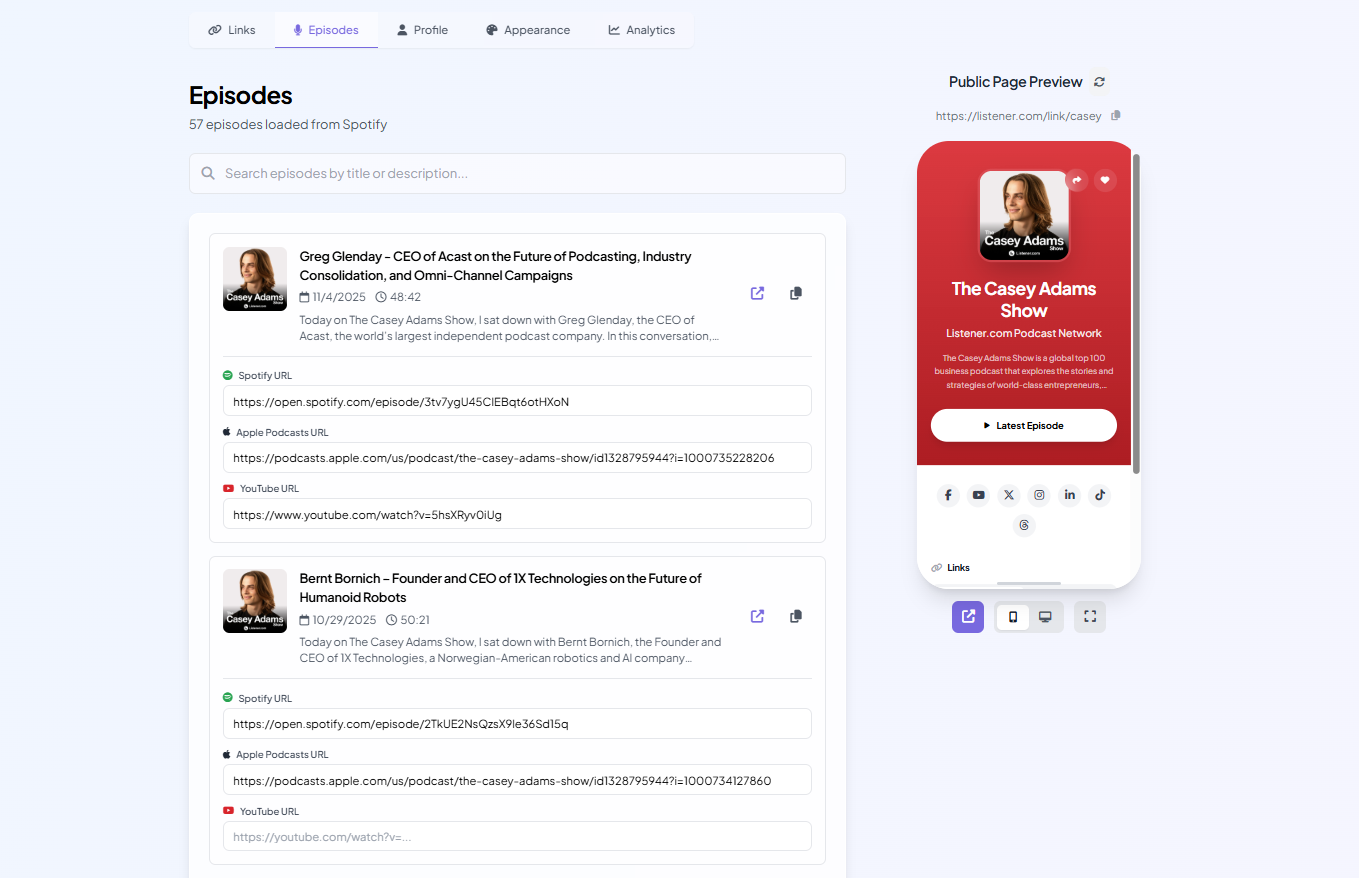Image resolution: width=1359 pixels, height=878 pixels.
Task: Go to the Appearance tab
Action: tap(527, 30)
